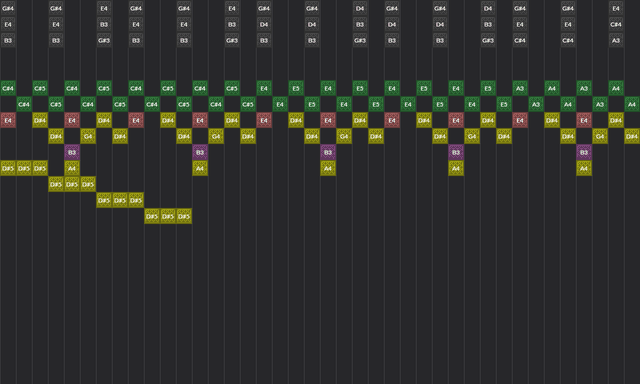Select yellow A4 below the last purple B3
Image resolution: width=640 pixels, height=384 pixels.
584,168
